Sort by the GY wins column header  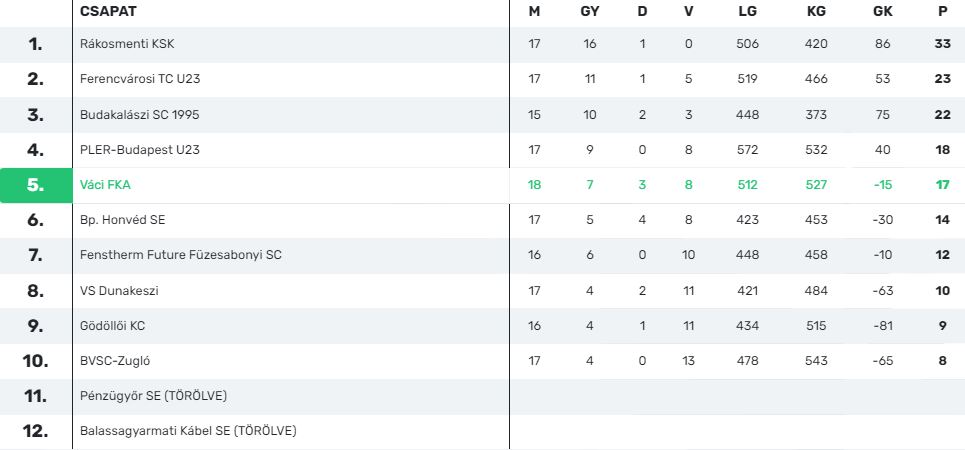click(x=590, y=11)
